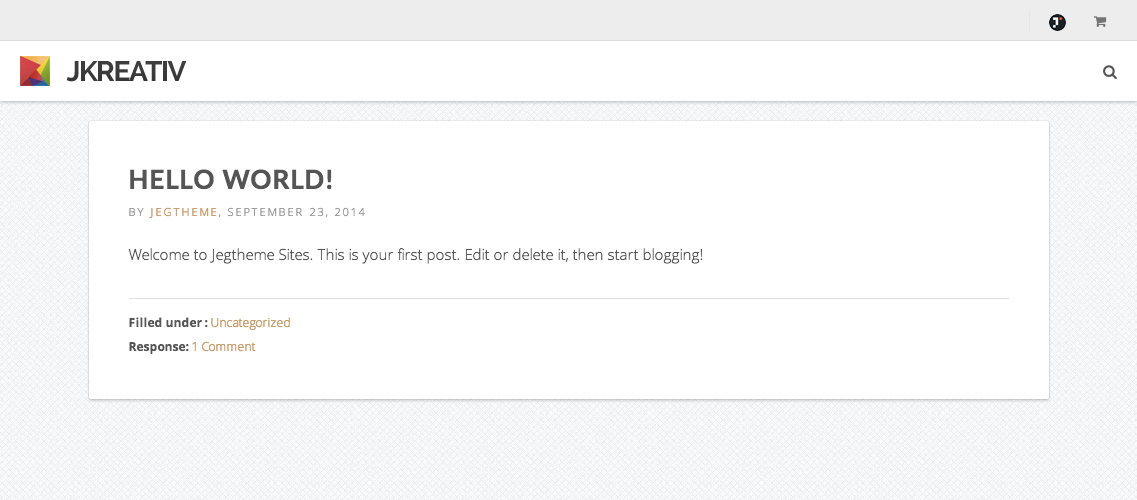This screenshot has width=1137, height=500.
Task: Click the "Filled under :" label
Action: [x=168, y=323]
